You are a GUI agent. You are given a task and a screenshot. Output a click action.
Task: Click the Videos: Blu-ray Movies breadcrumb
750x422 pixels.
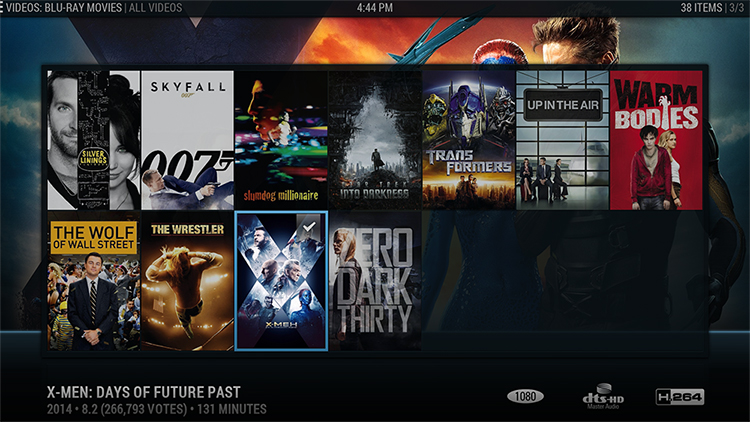(64, 8)
